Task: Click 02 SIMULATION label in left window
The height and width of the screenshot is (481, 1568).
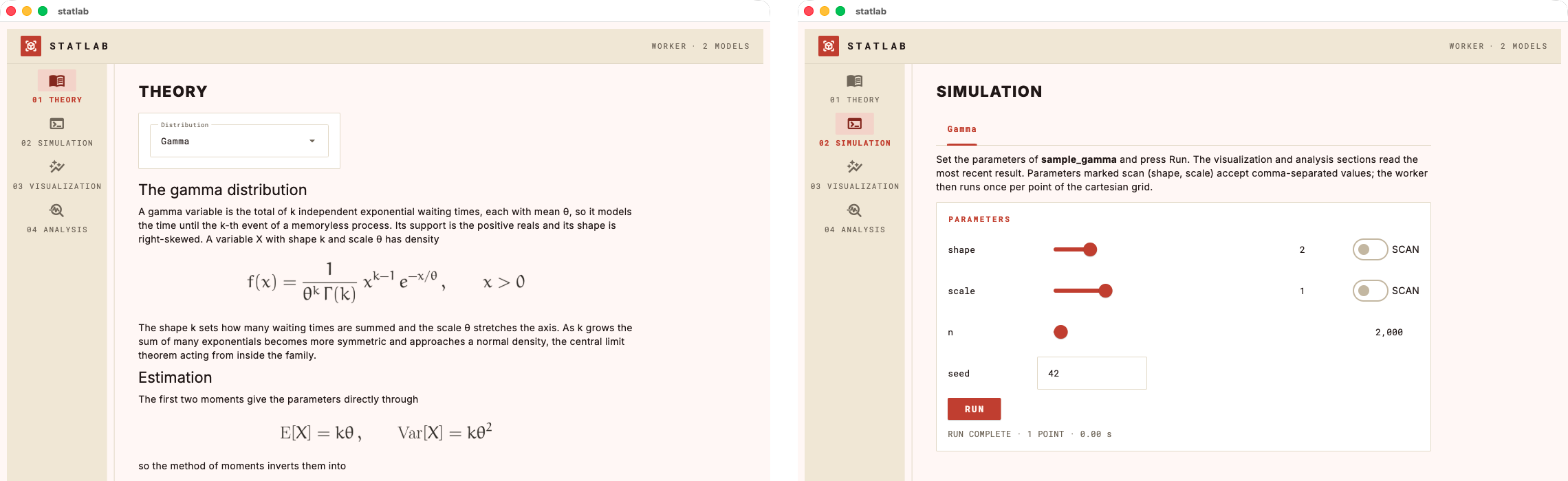Action: [x=57, y=143]
